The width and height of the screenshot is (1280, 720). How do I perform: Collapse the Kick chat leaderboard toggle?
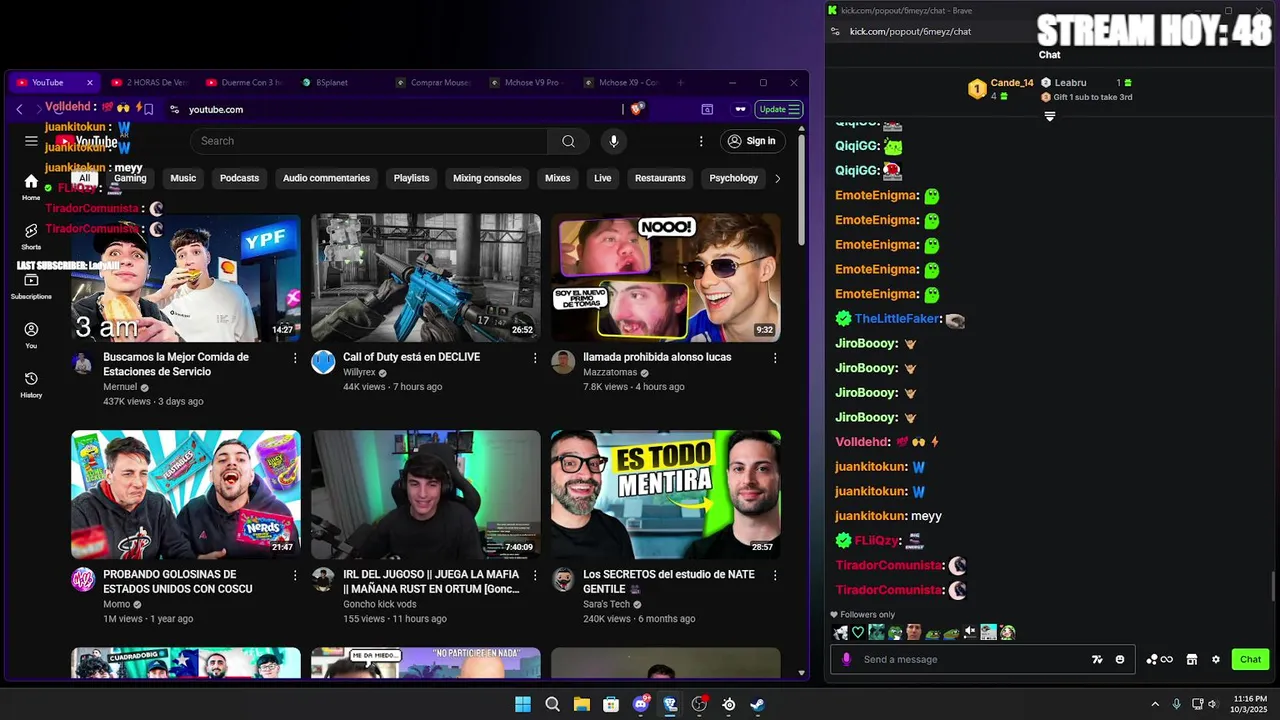pyautogui.click(x=1050, y=116)
